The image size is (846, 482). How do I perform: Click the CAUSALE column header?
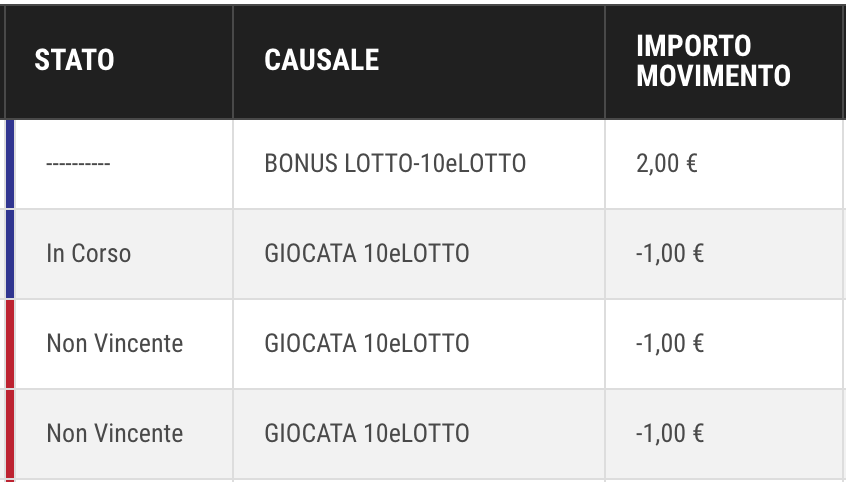(x=322, y=59)
